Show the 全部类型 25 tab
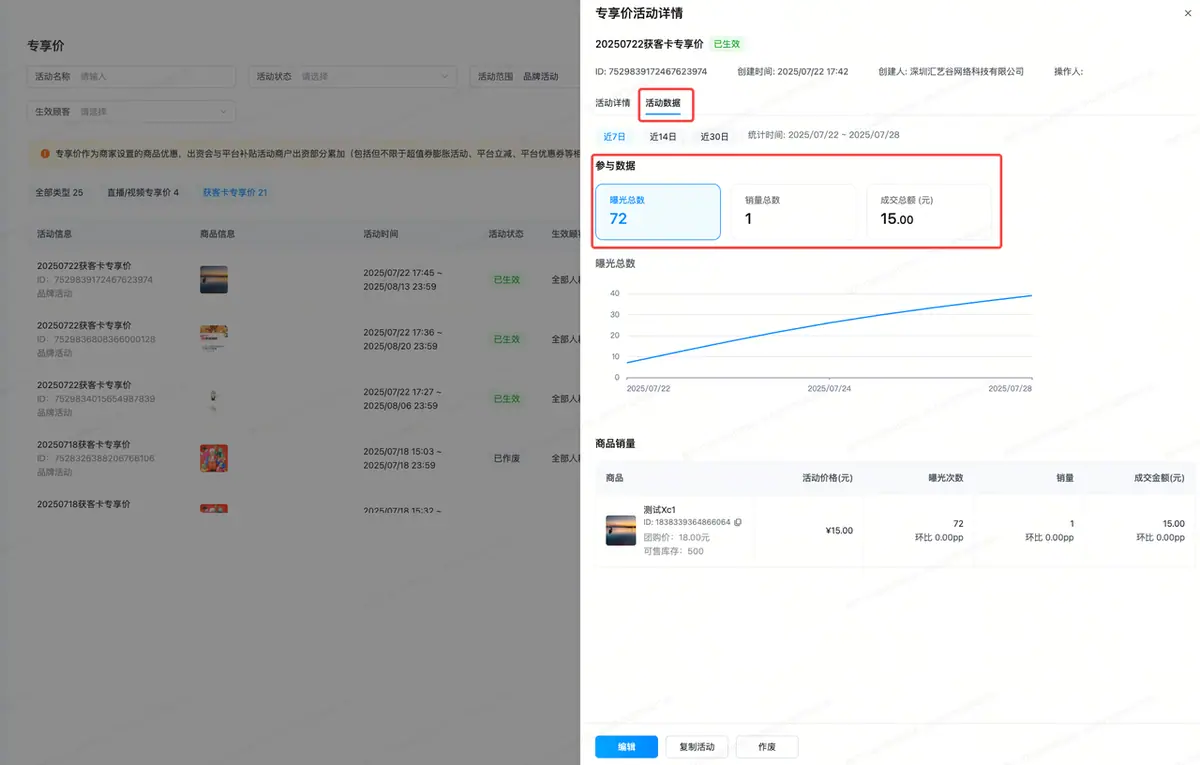This screenshot has height=765, width=1200. [59, 192]
